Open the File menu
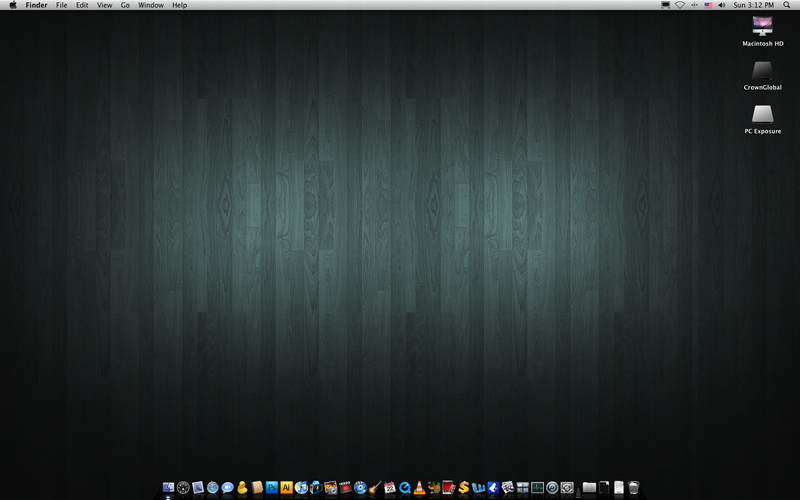The width and height of the screenshot is (800, 500). click(62, 5)
